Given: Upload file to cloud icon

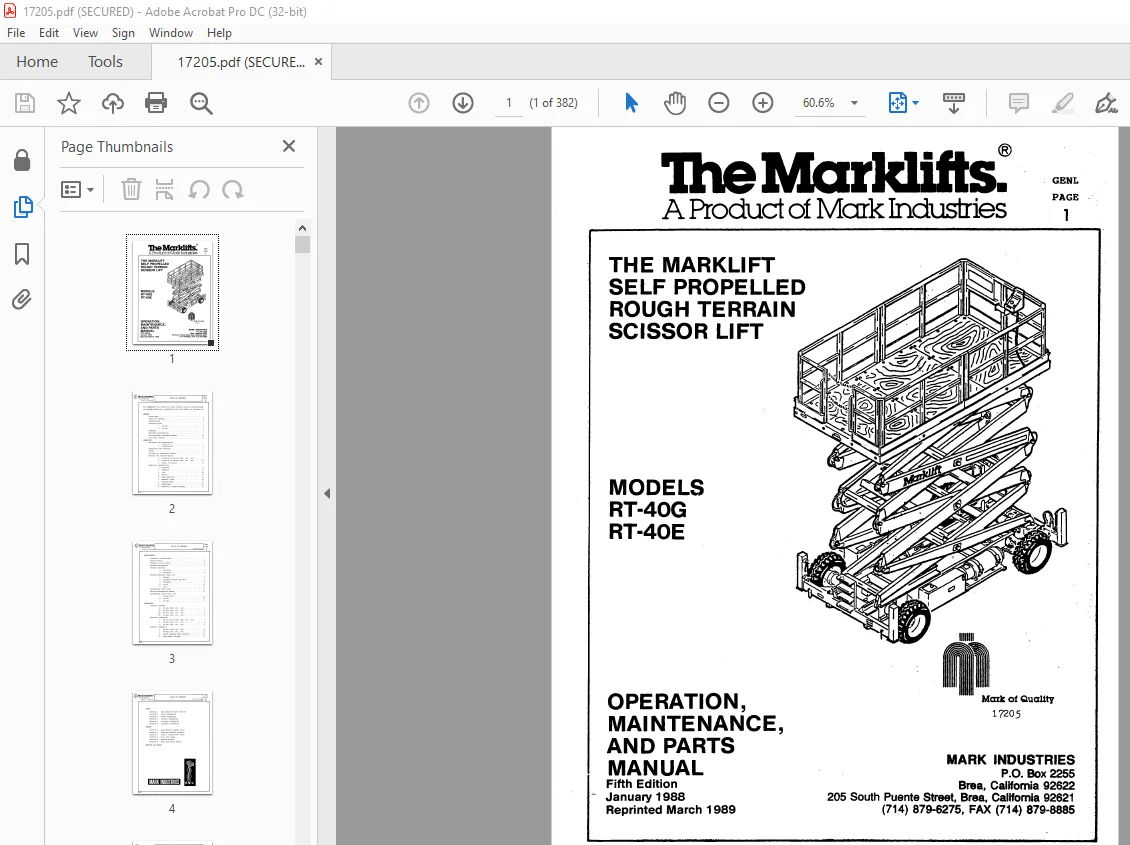Looking at the screenshot, I should point(112,103).
